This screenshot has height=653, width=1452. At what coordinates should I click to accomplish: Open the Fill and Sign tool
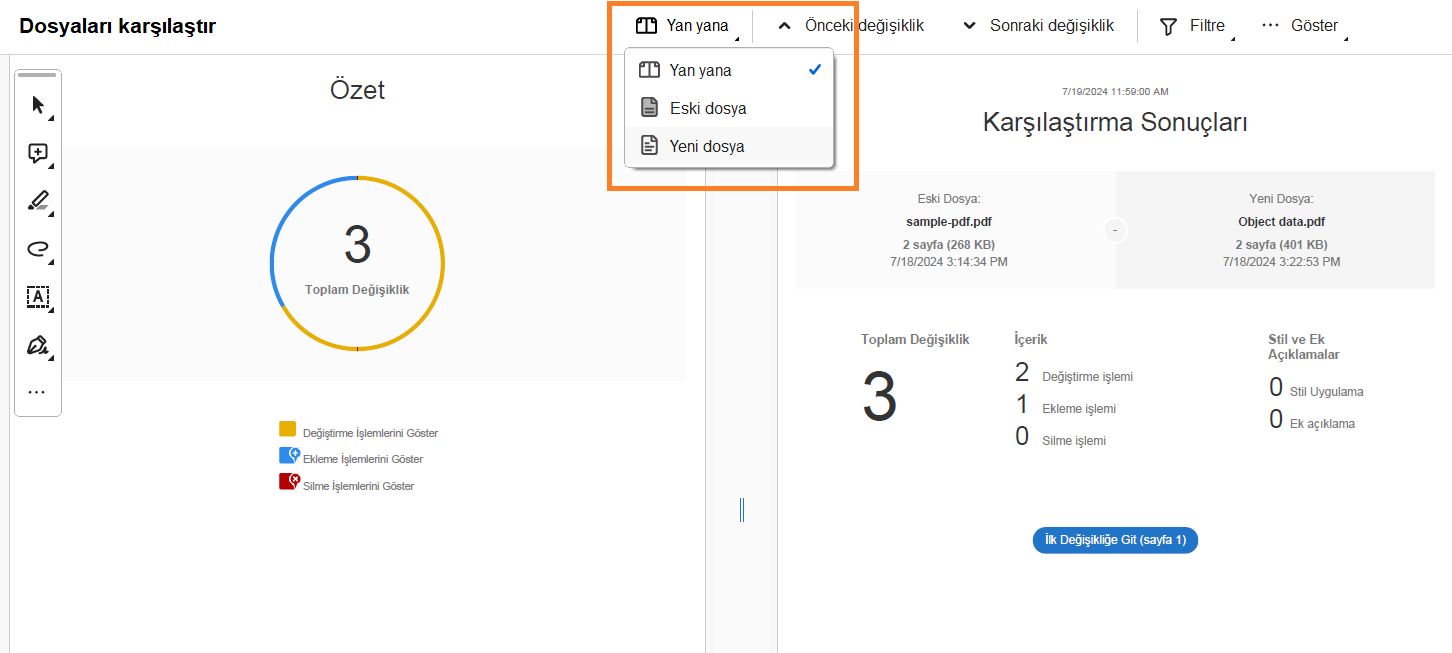36,345
